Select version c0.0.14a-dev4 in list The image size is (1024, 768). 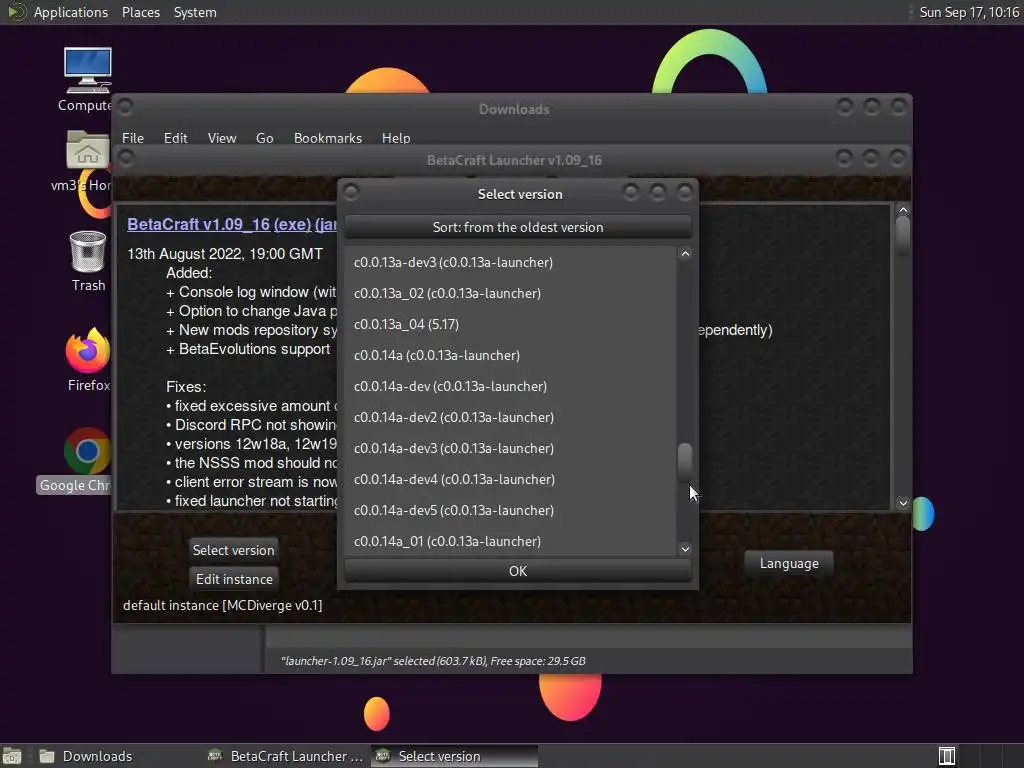tap(511, 479)
